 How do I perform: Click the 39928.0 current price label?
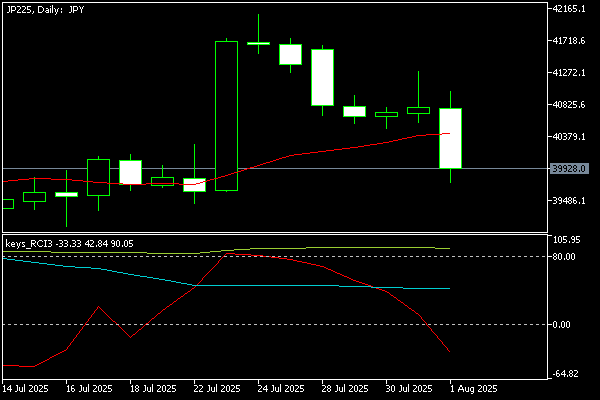[569, 168]
